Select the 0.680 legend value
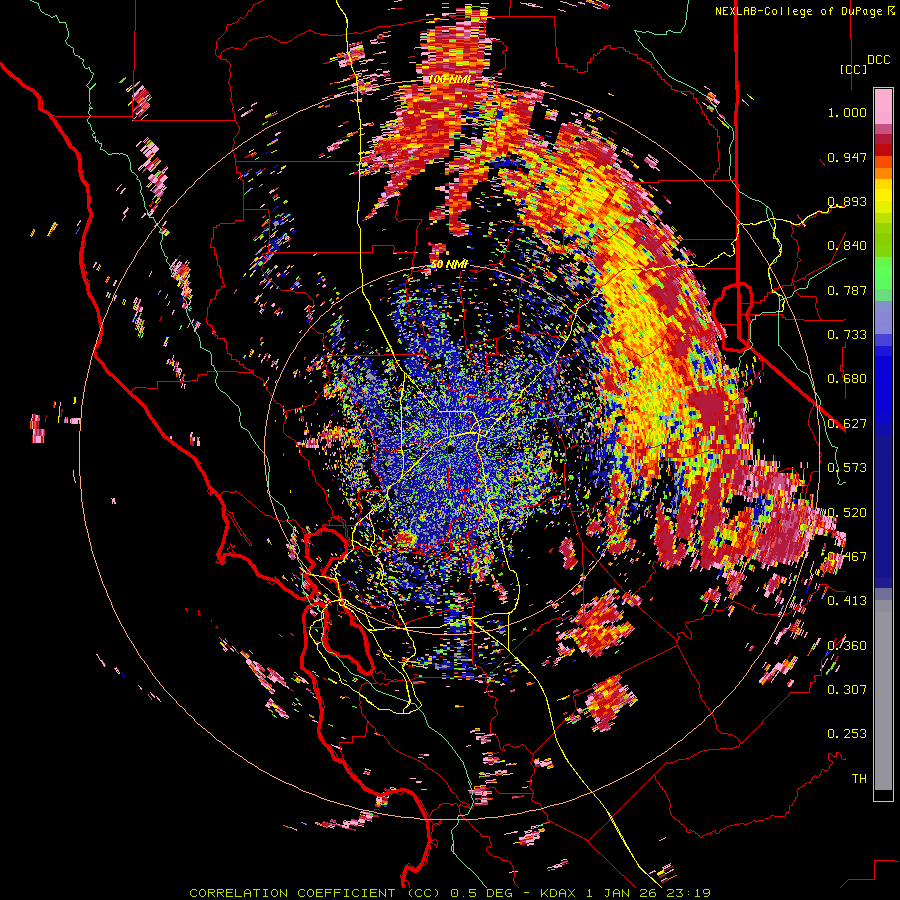Viewport: 900px width, 900px height. coord(847,379)
